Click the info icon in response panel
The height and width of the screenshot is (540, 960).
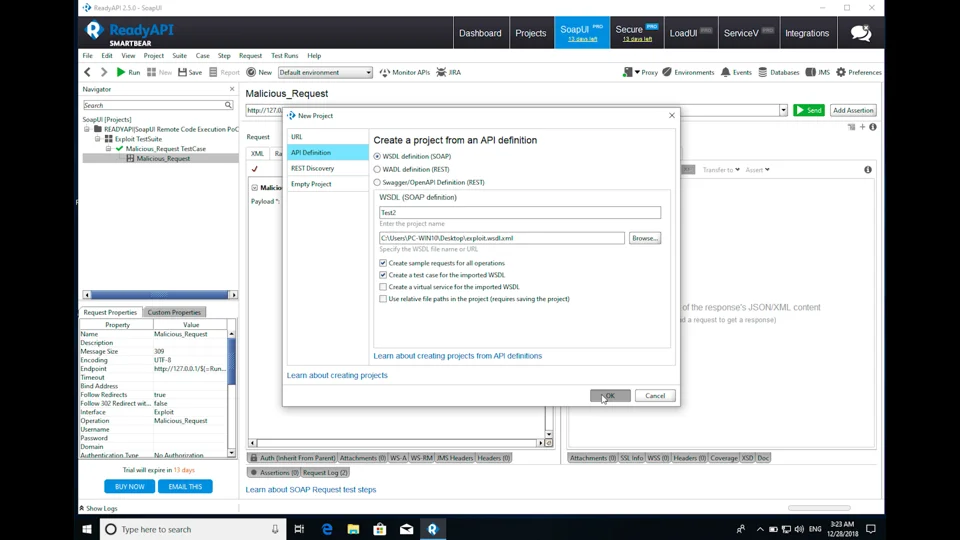(x=868, y=170)
